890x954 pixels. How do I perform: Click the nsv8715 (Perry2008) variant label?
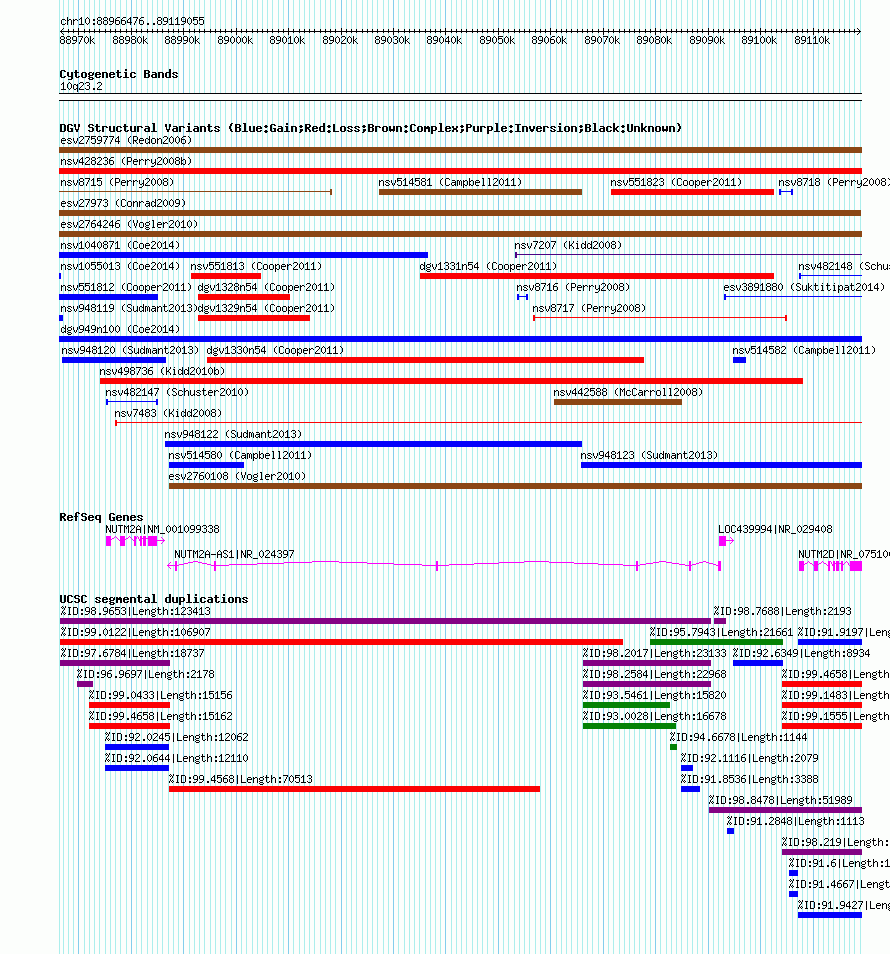tap(117, 183)
